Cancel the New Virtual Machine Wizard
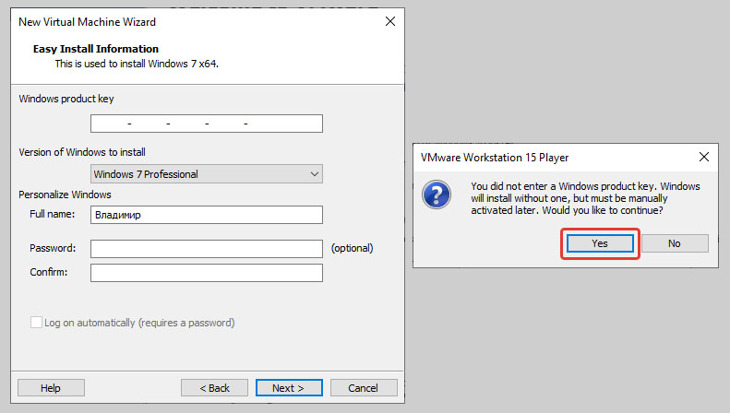Image resolution: width=730 pixels, height=413 pixels. 364,388
